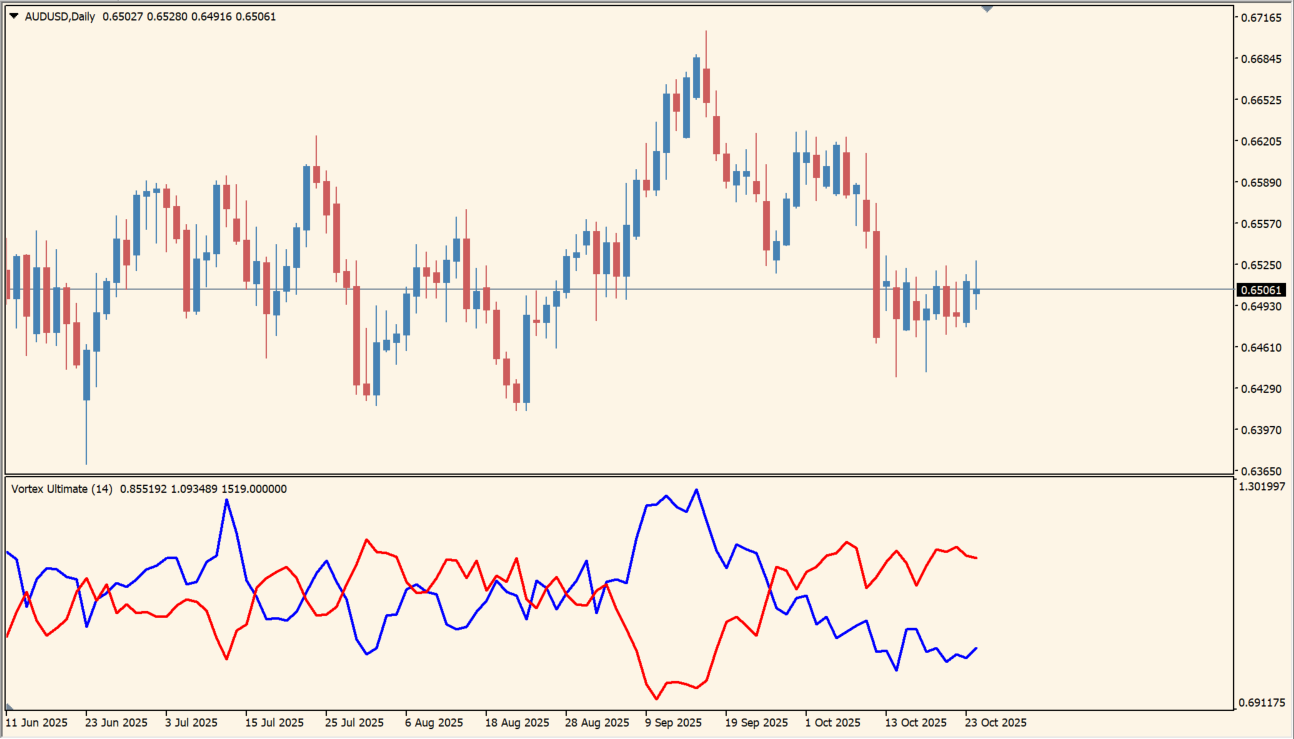1294x739 pixels.
Task: Select the 11 Jun 2025 date label
Action: point(36,722)
